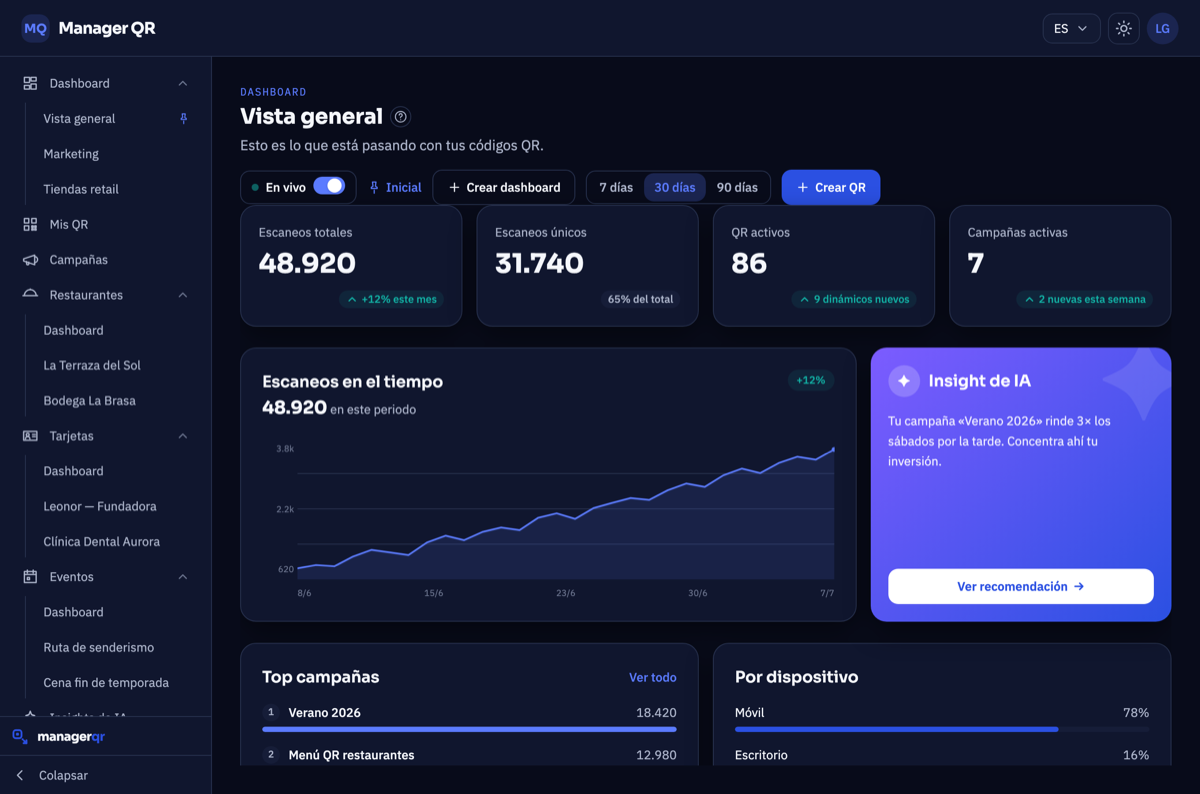Screen dimensions: 1200x794
Task: Click the 2 nuevas esta semana badge
Action: [1085, 299]
